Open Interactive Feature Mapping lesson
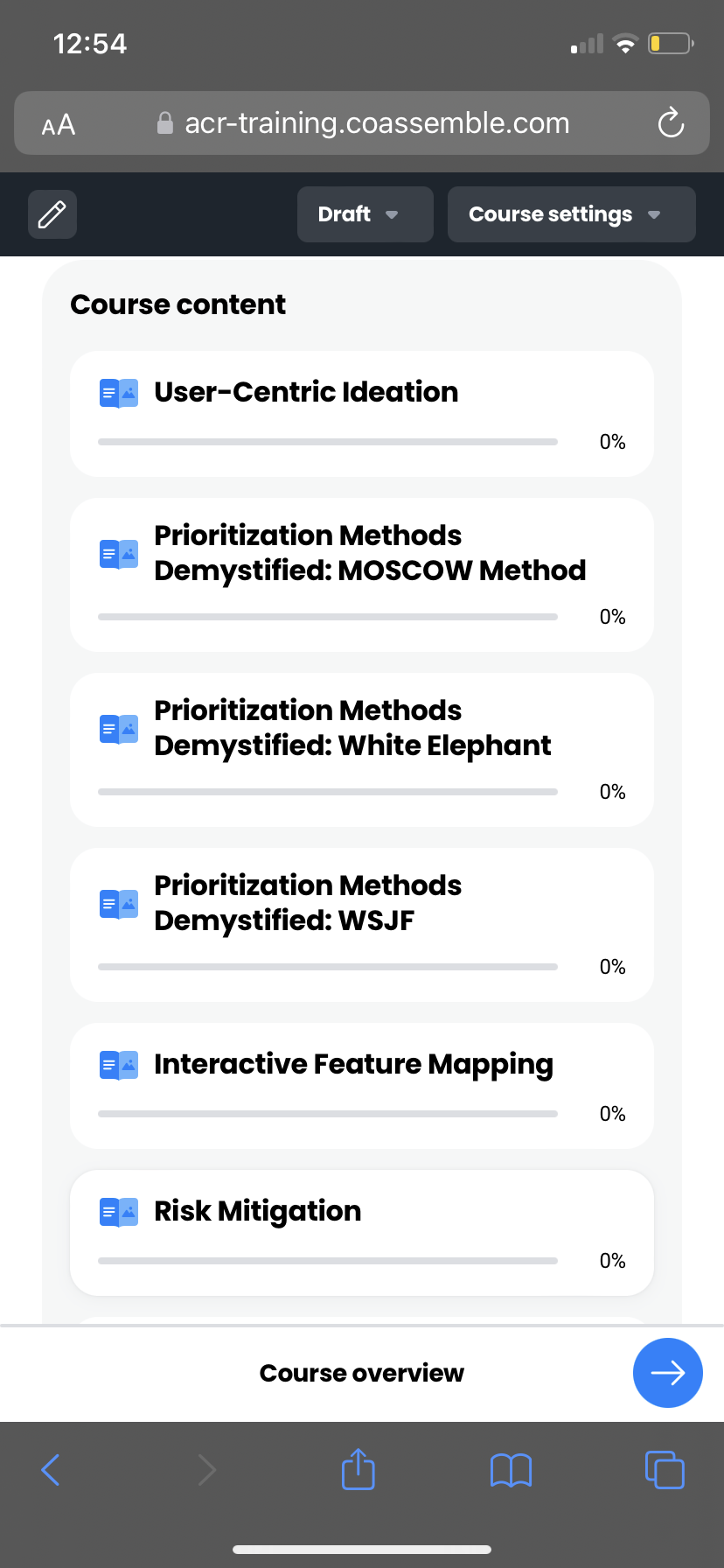Image resolution: width=724 pixels, height=1568 pixels. [353, 1064]
